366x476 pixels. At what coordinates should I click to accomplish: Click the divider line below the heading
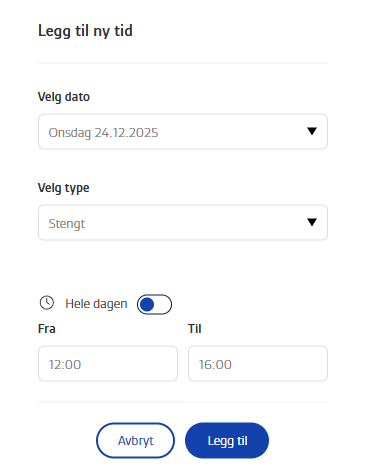[x=183, y=63]
